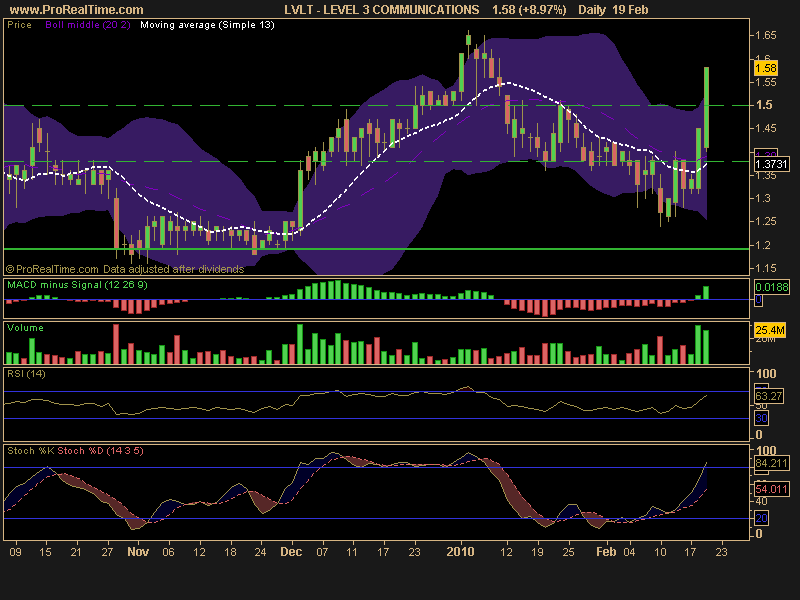Viewport: 800px width, 600px height.
Task: Select the 25 date label before Feb
Action: [x=568, y=552]
